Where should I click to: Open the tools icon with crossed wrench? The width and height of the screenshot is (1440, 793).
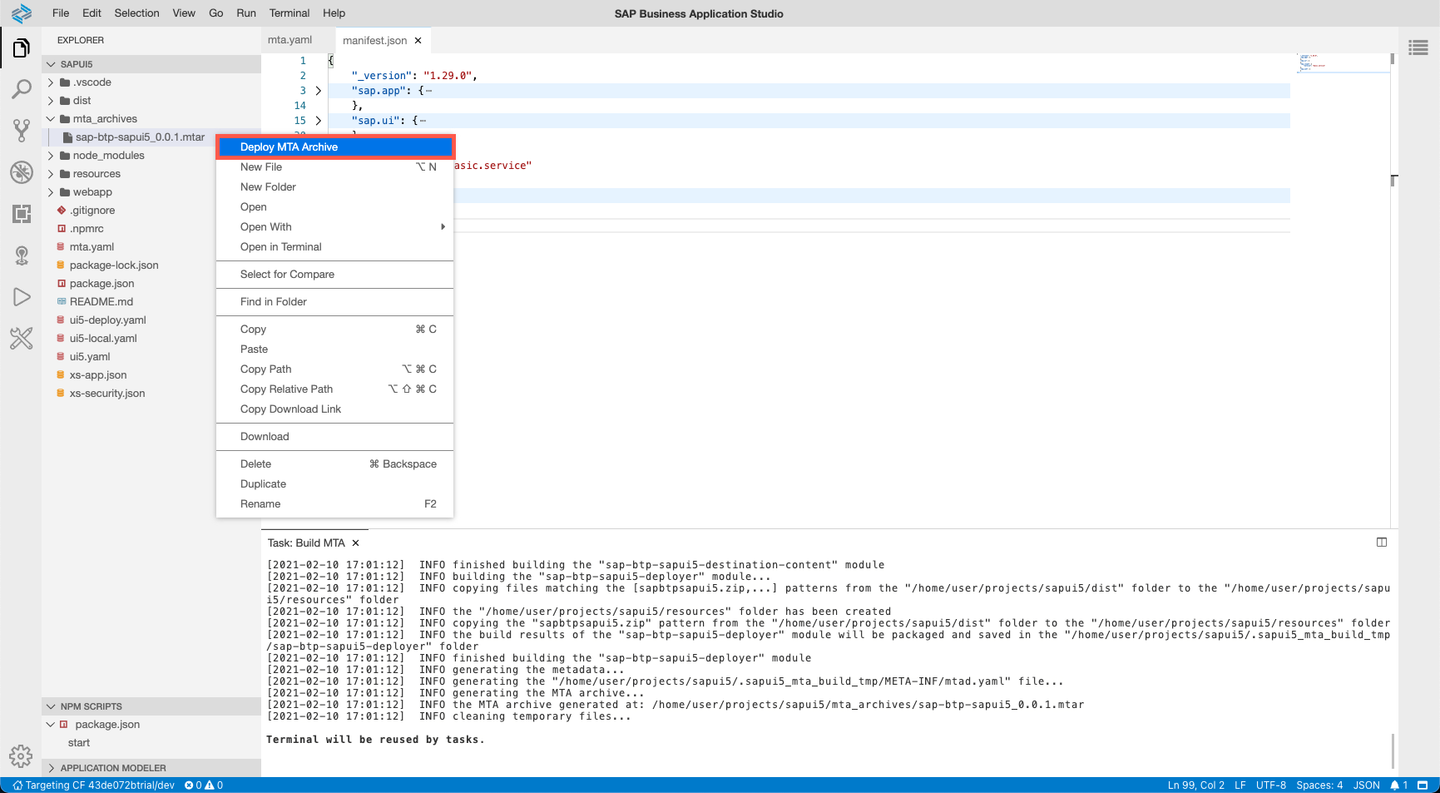(x=21, y=339)
